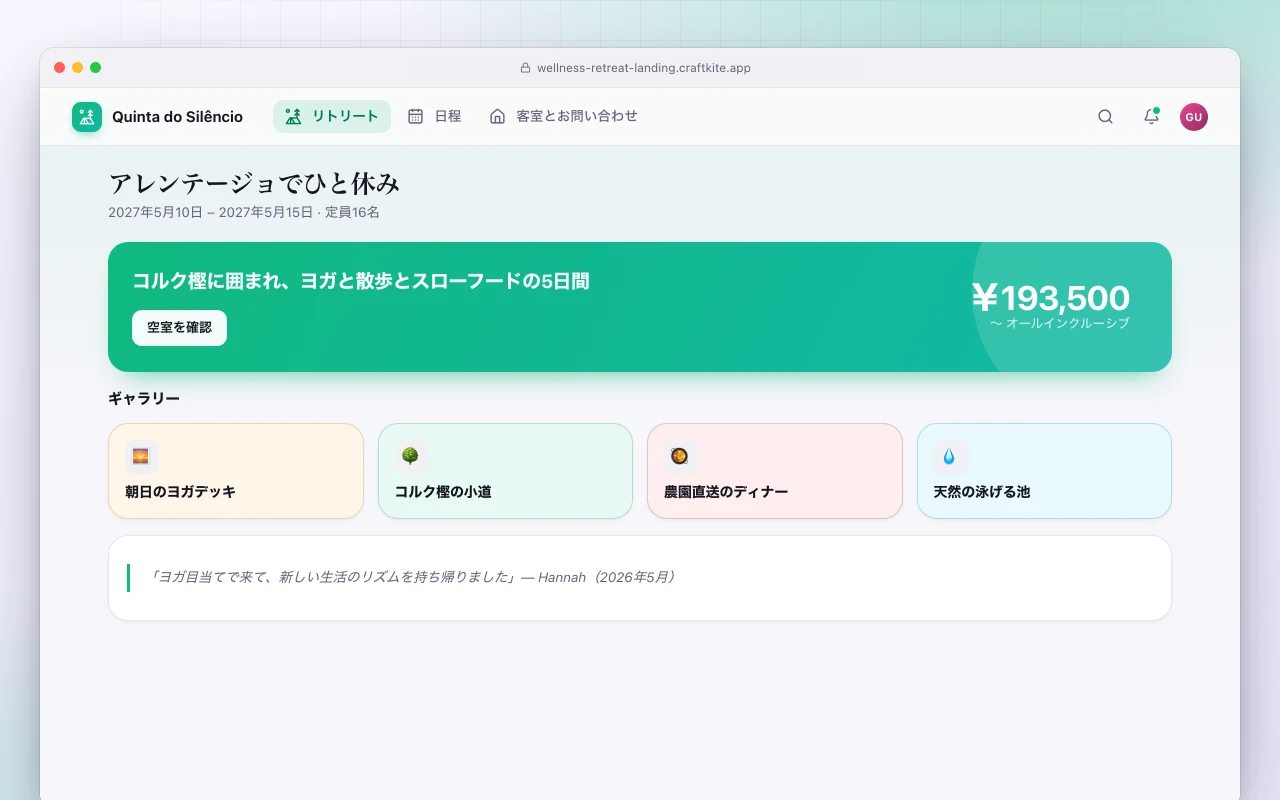Open the 天然の泳げる池 gallery card

(1044, 471)
